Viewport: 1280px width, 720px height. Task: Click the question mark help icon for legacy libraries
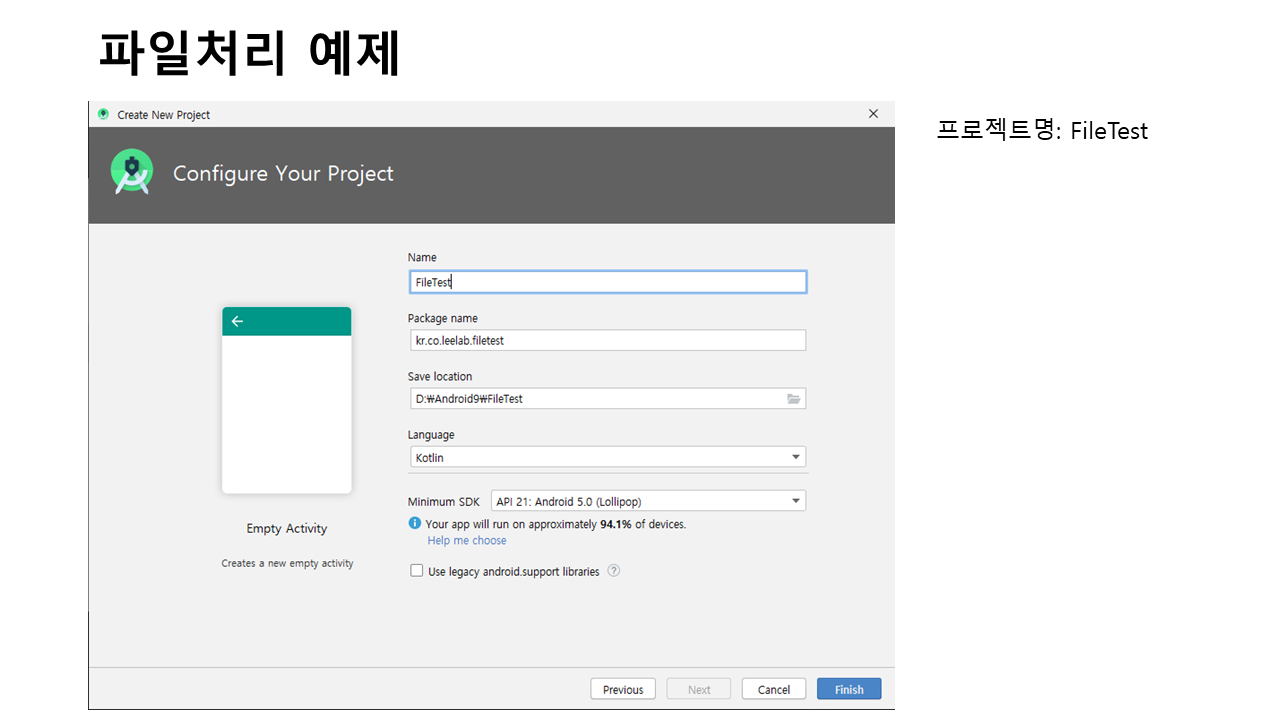point(614,571)
